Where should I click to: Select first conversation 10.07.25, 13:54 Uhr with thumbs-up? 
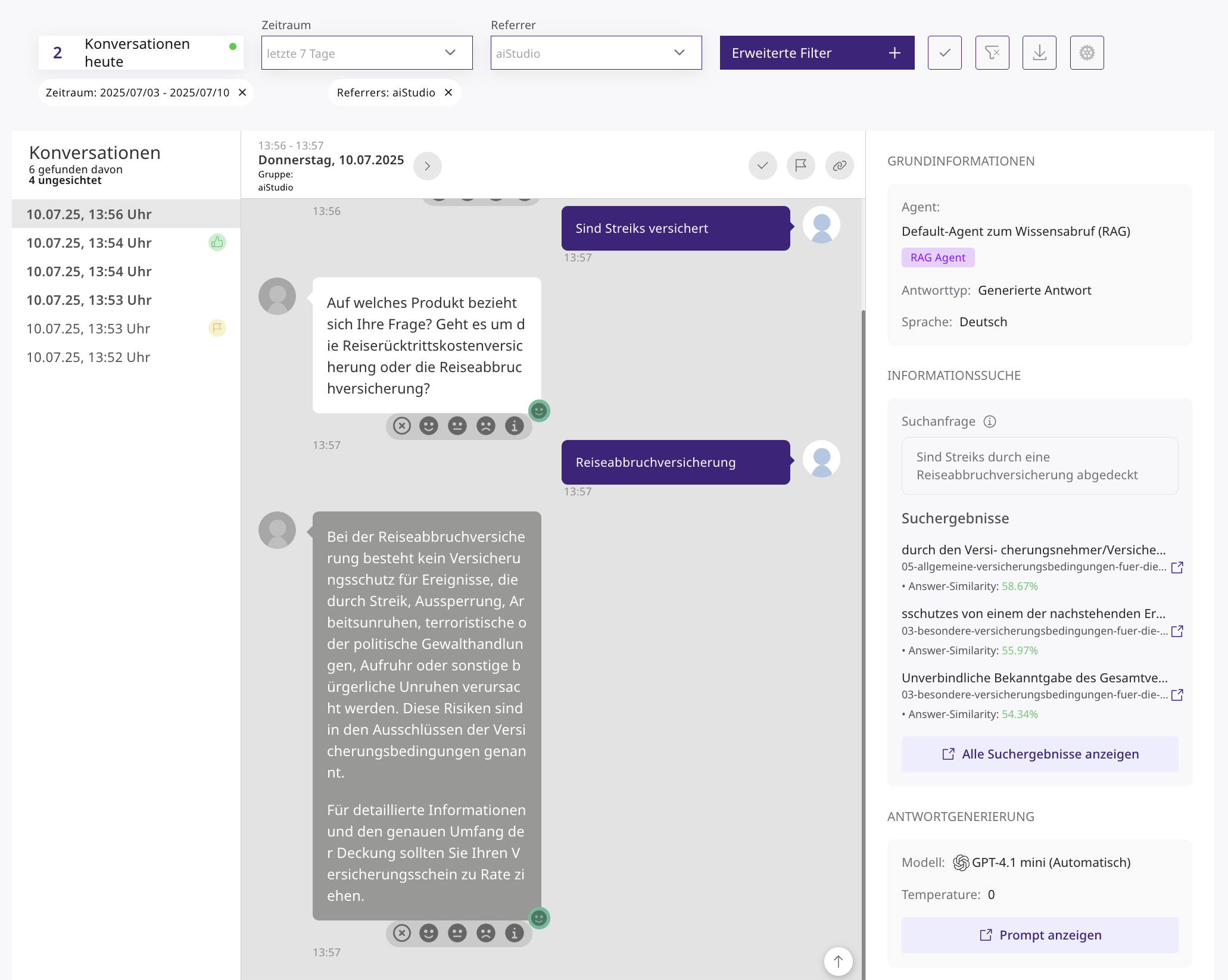click(x=126, y=243)
